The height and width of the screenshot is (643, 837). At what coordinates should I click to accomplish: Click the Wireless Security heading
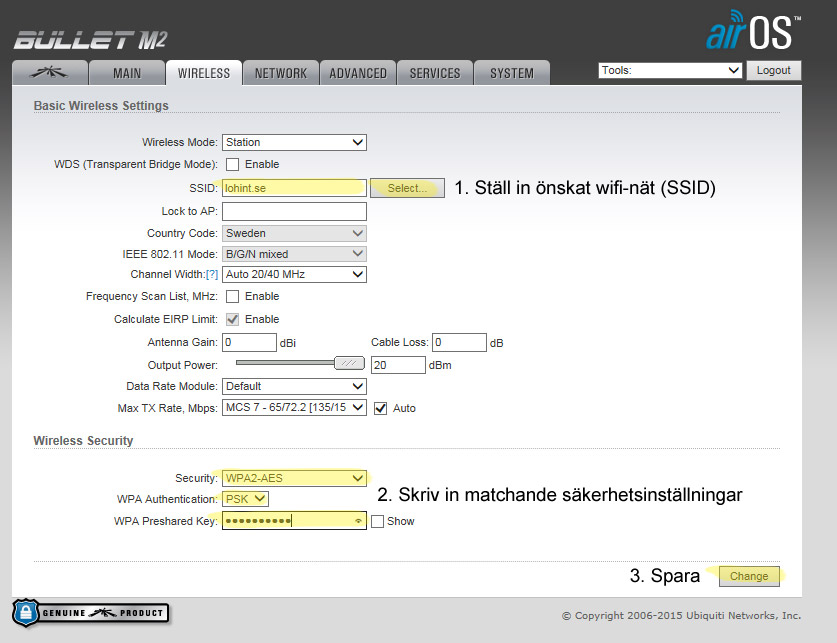(83, 441)
